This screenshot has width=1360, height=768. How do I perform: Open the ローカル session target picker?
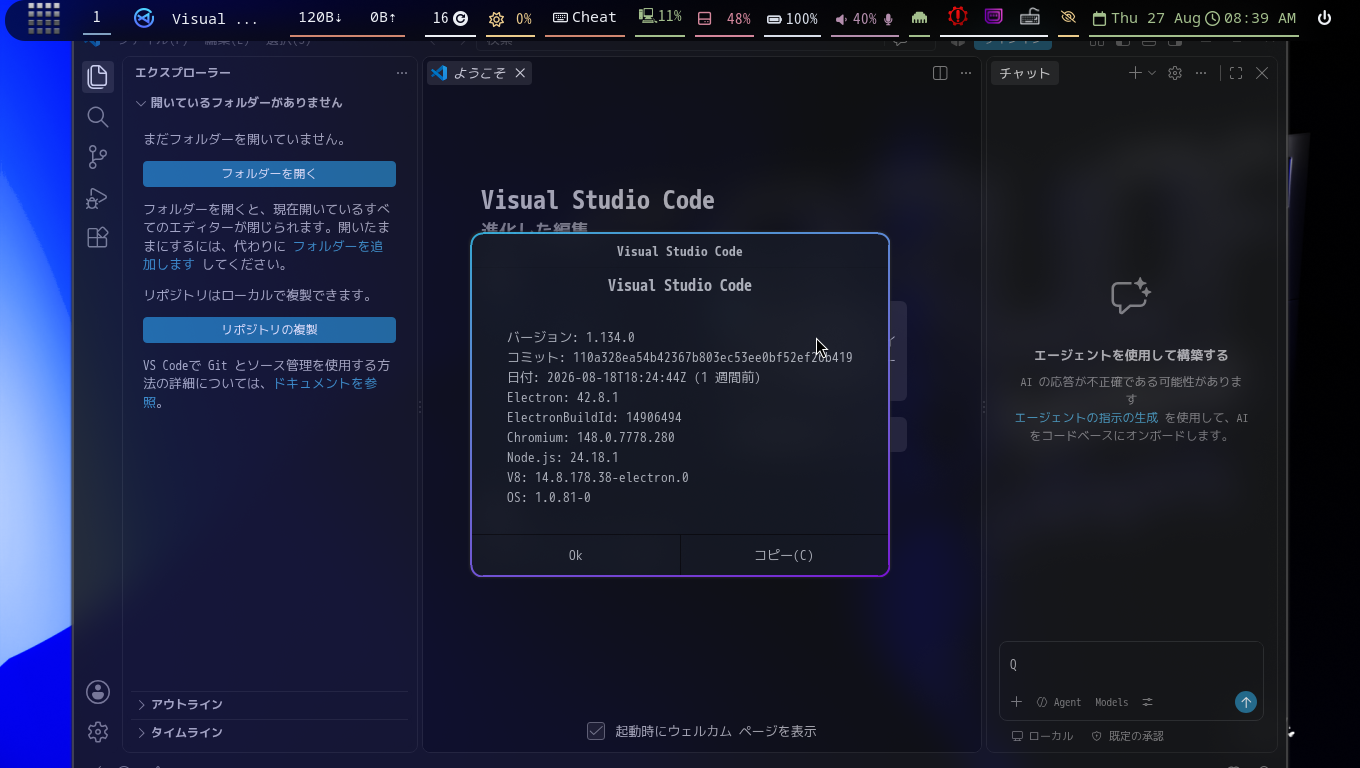tap(1042, 736)
